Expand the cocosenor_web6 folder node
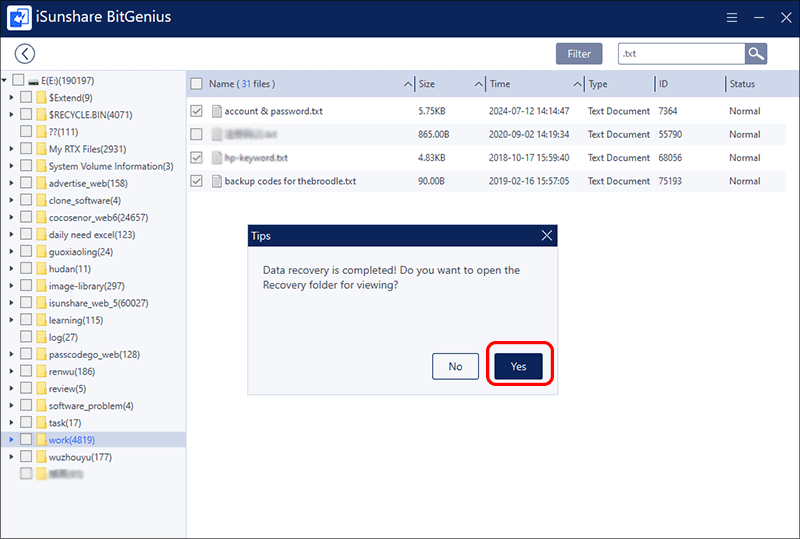800x539 pixels. (x=11, y=218)
